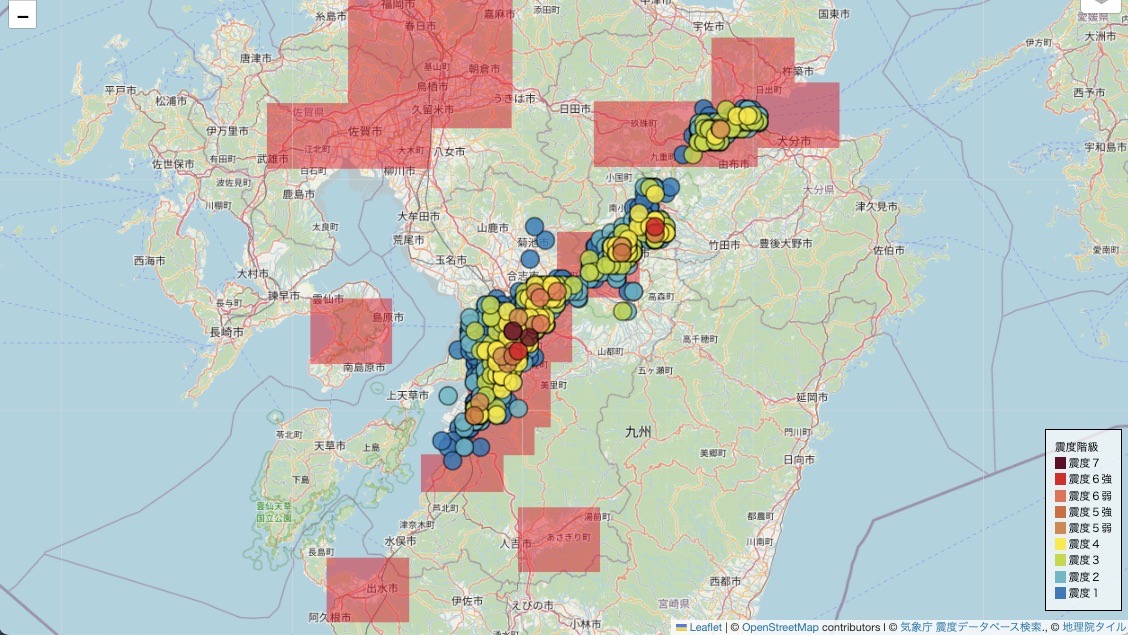Click the 震度6強 red swatch in legend

coord(1060,480)
